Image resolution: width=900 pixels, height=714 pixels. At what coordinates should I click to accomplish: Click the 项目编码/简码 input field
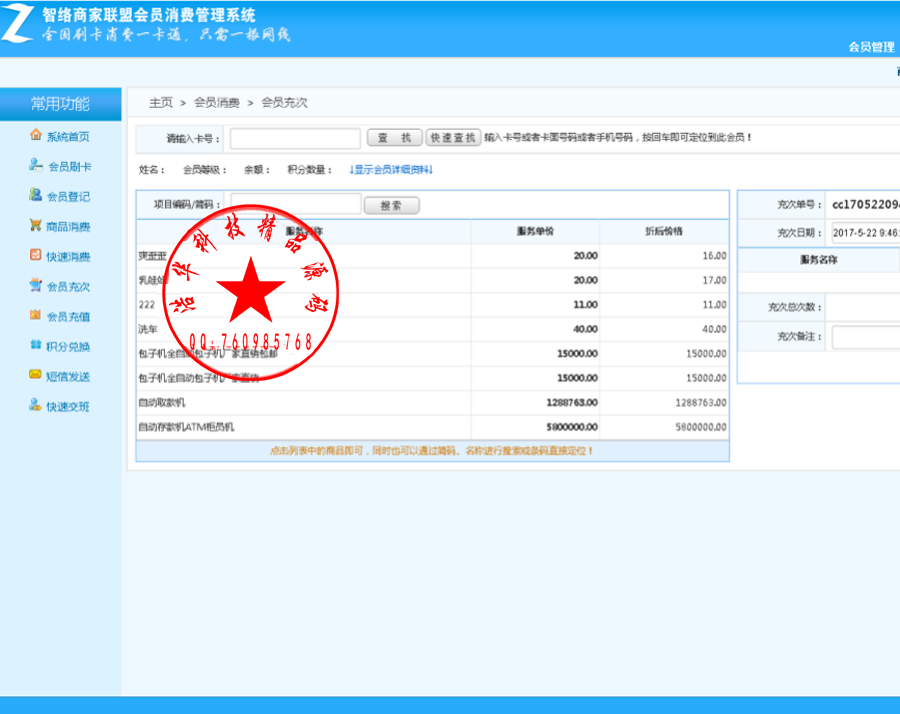point(296,204)
